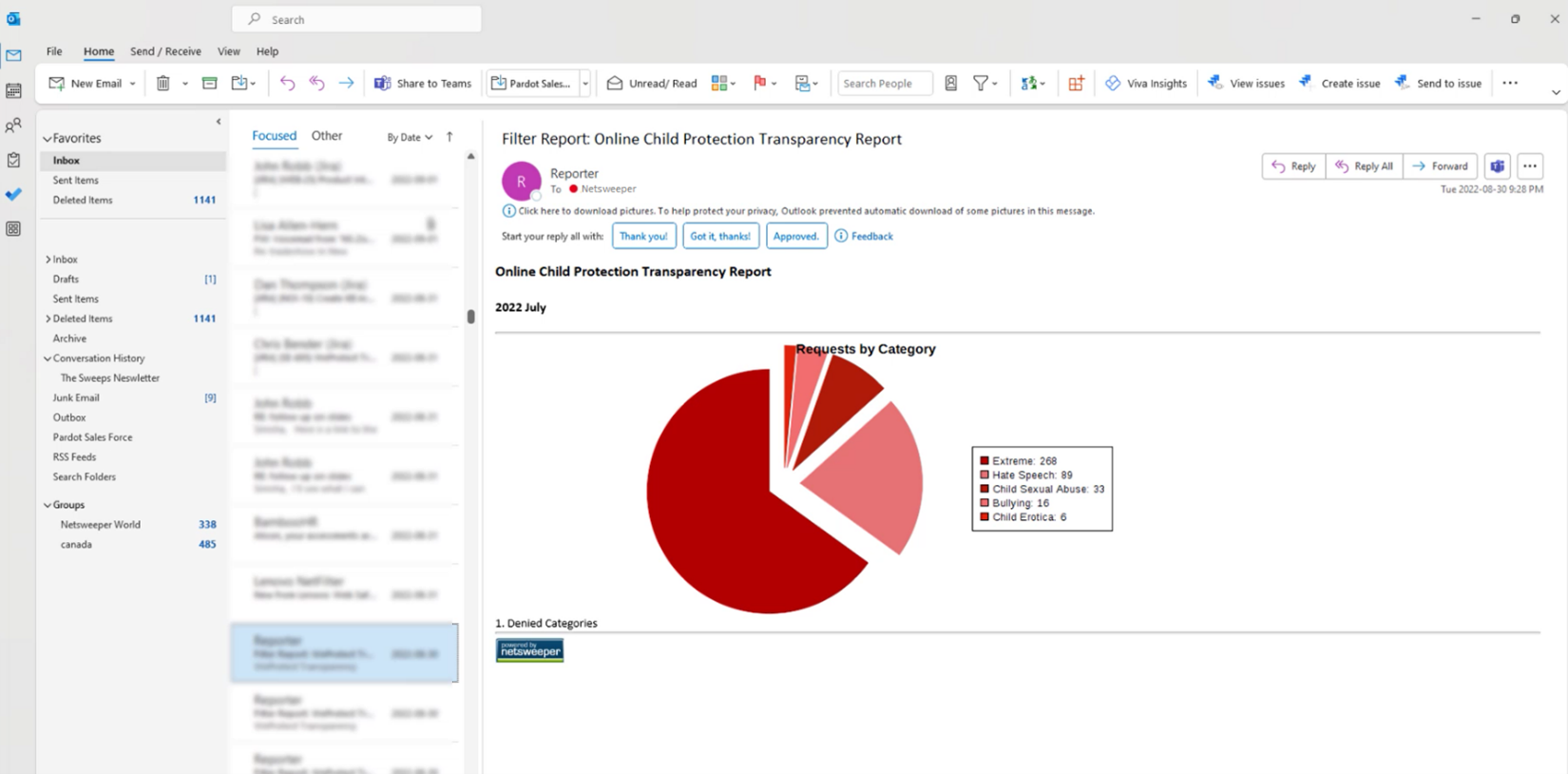Click Share to Teams button
The height and width of the screenshot is (774, 1568).
pos(423,84)
